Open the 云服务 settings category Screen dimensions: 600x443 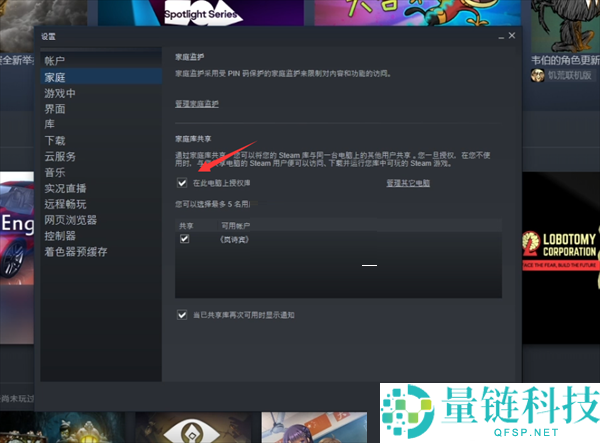[x=59, y=157]
